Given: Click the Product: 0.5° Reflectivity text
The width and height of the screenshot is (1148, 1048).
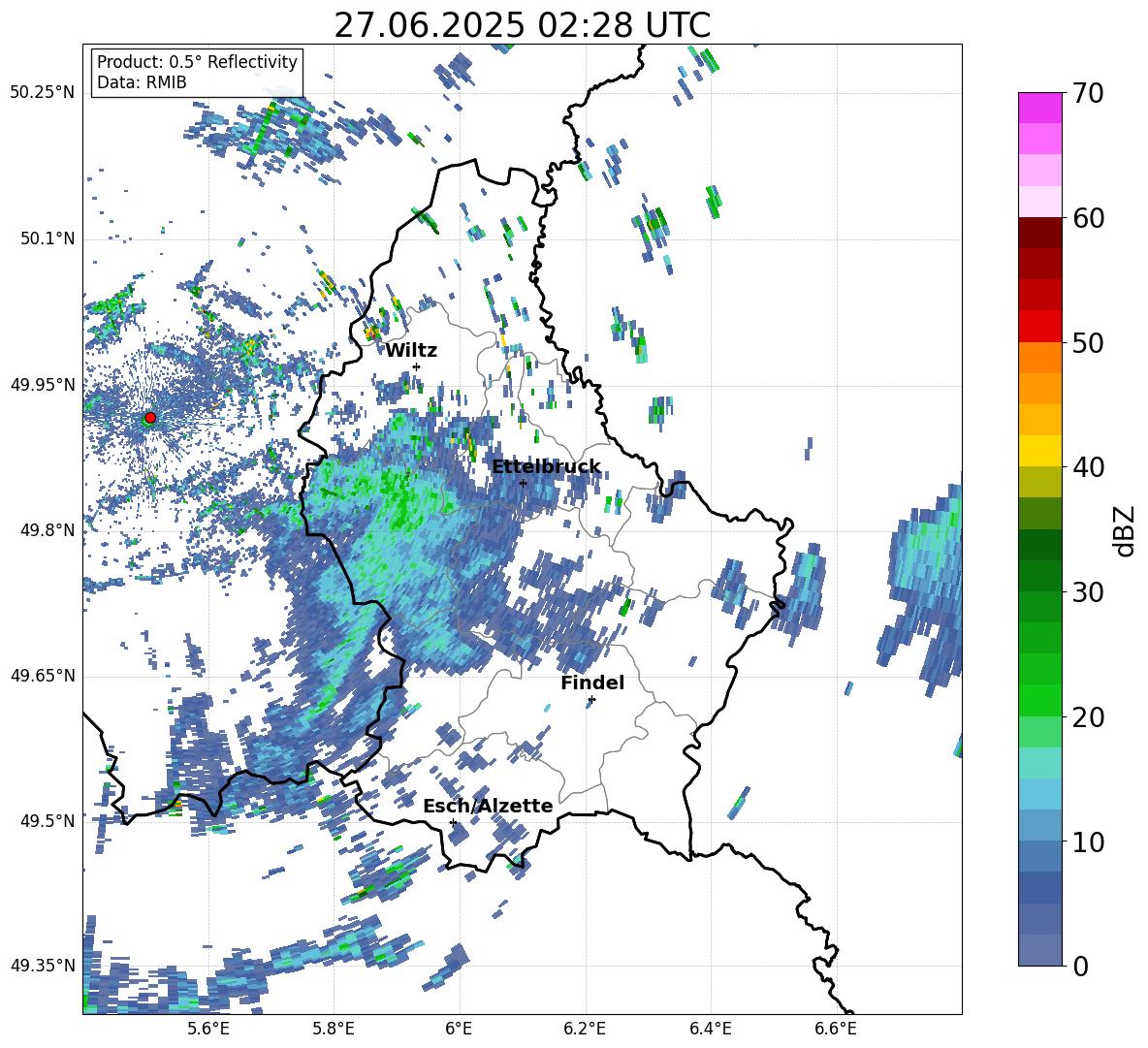Looking at the screenshot, I should pos(197,61).
